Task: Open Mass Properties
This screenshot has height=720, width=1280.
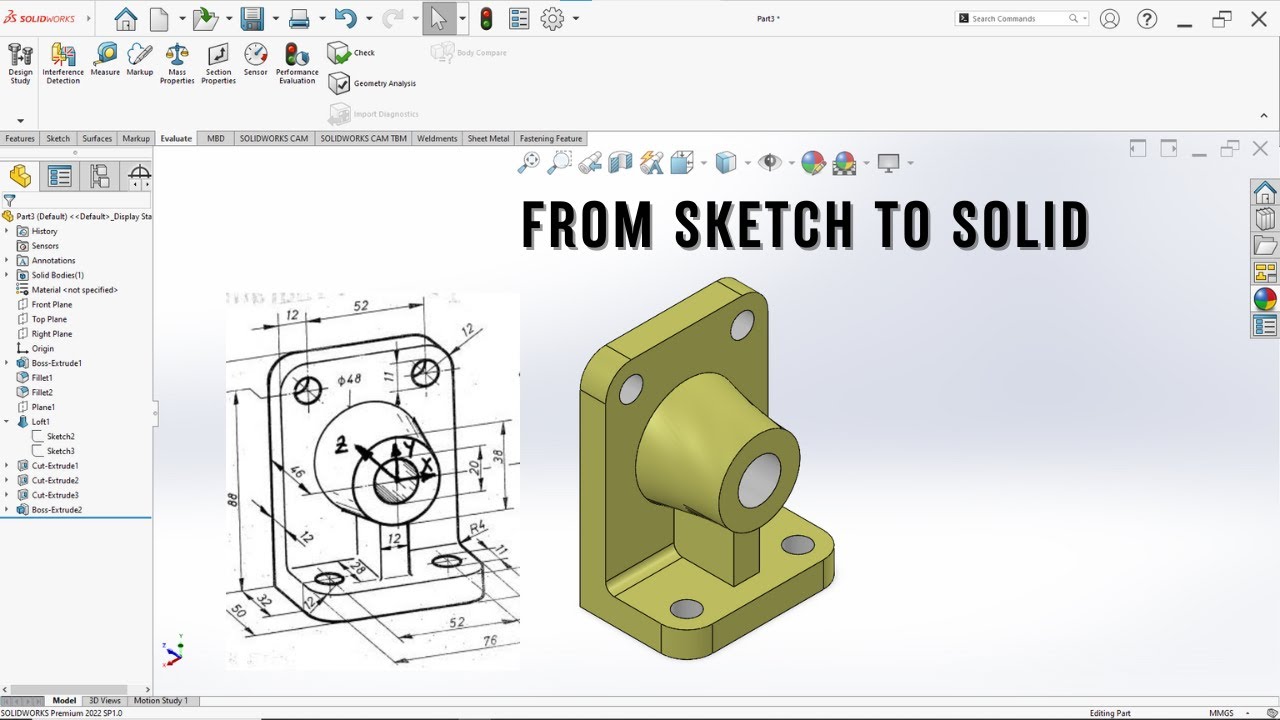Action: pos(177,63)
